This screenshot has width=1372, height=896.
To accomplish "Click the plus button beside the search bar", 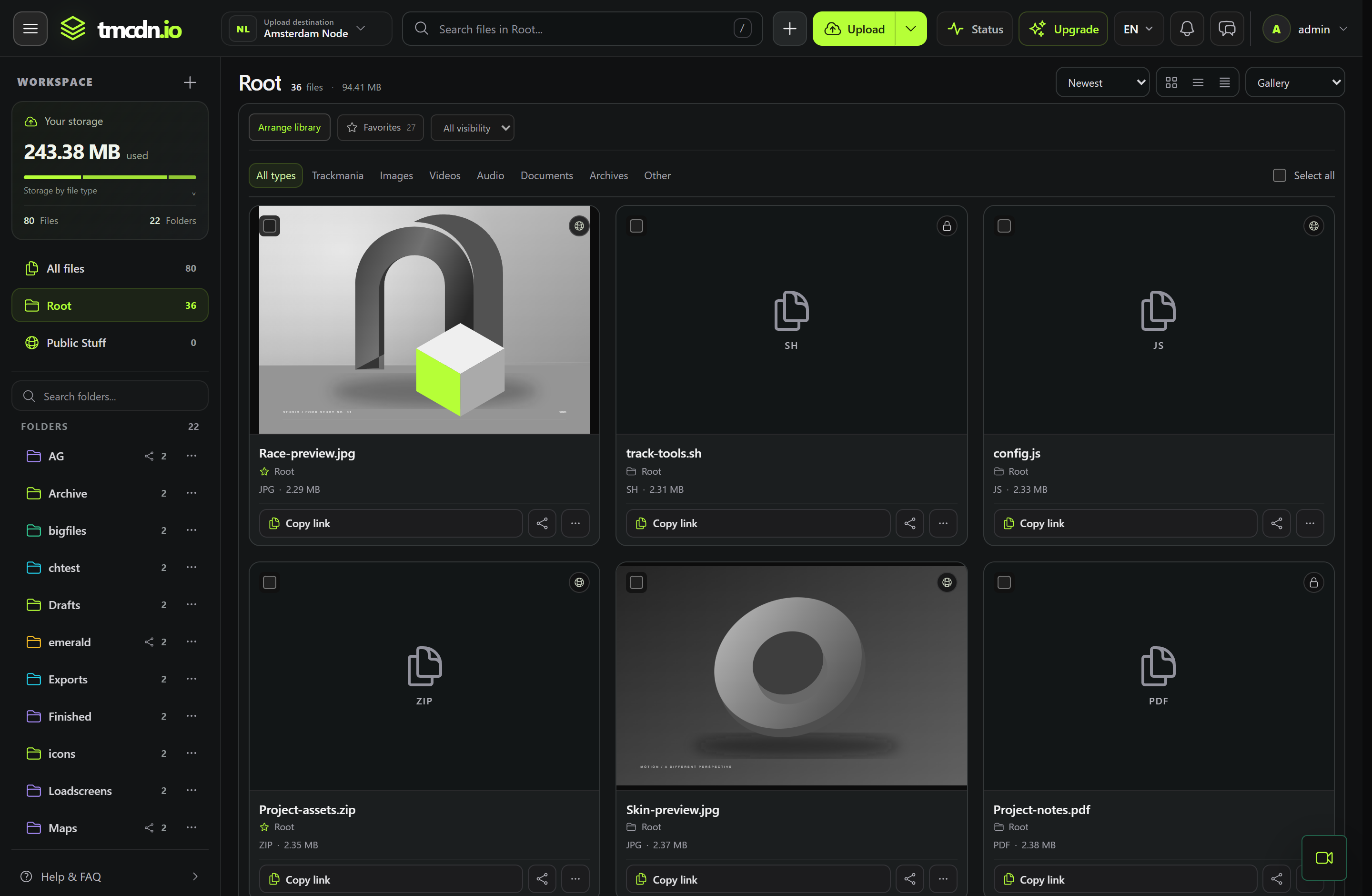I will (x=789, y=28).
